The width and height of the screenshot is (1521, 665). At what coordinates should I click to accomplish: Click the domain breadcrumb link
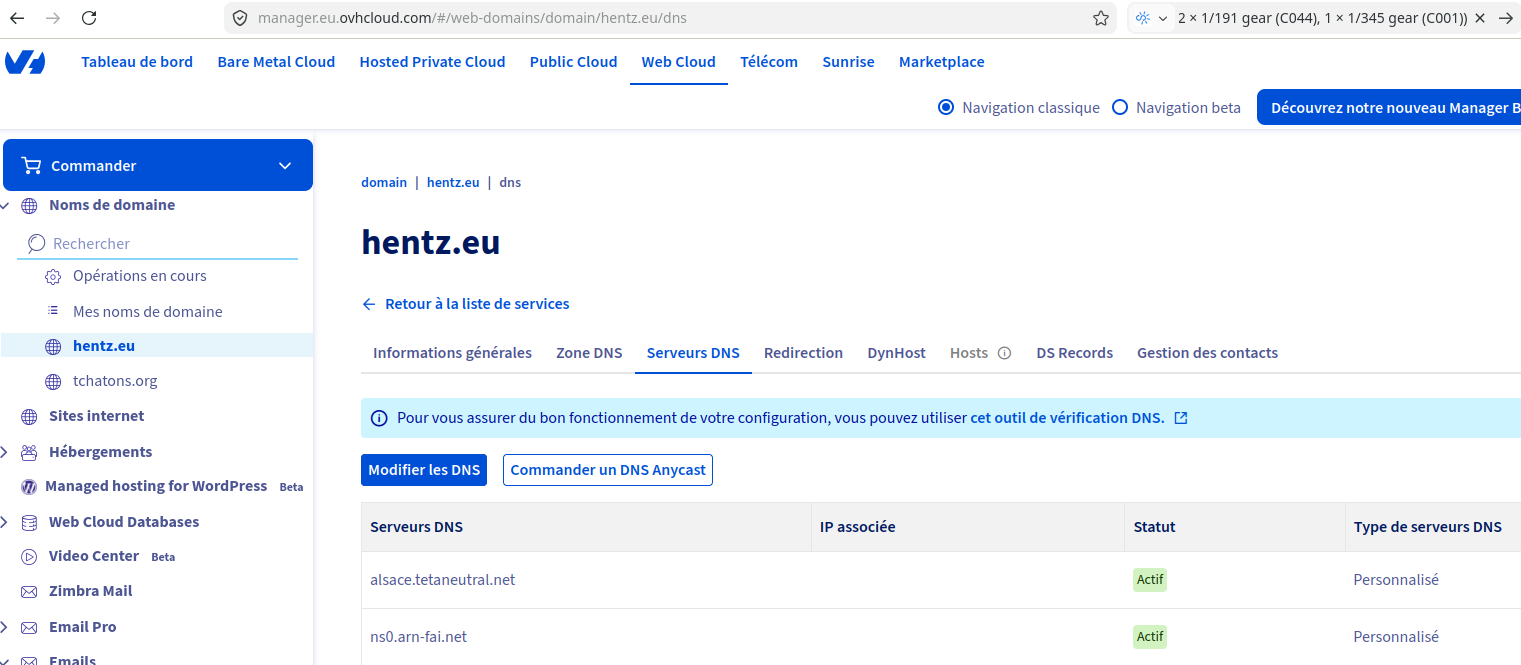[384, 183]
